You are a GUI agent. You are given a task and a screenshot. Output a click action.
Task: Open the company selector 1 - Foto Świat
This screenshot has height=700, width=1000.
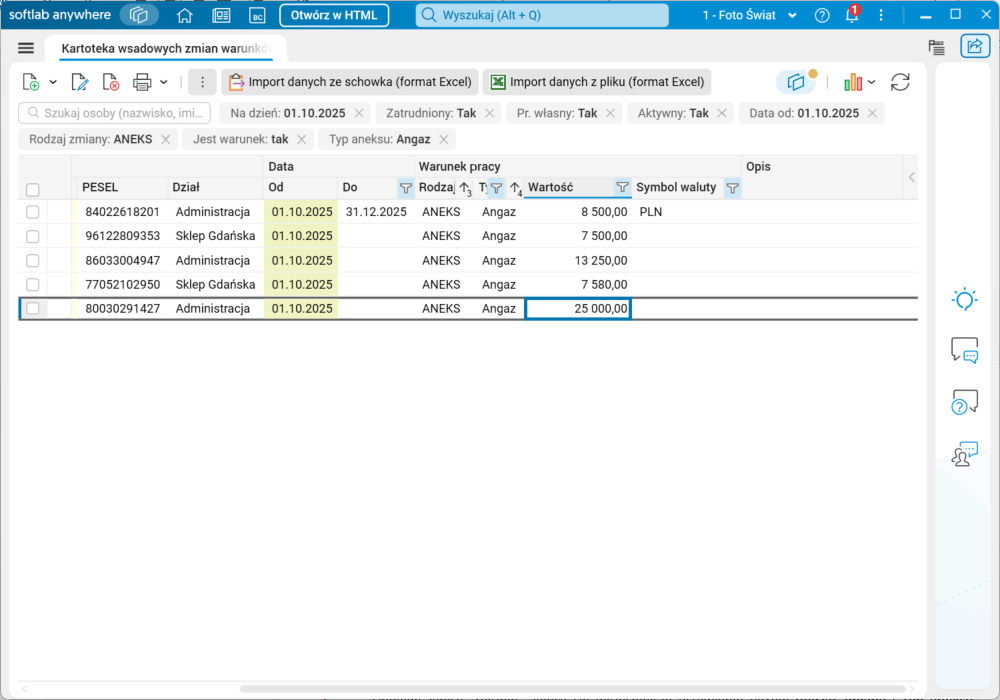point(750,15)
